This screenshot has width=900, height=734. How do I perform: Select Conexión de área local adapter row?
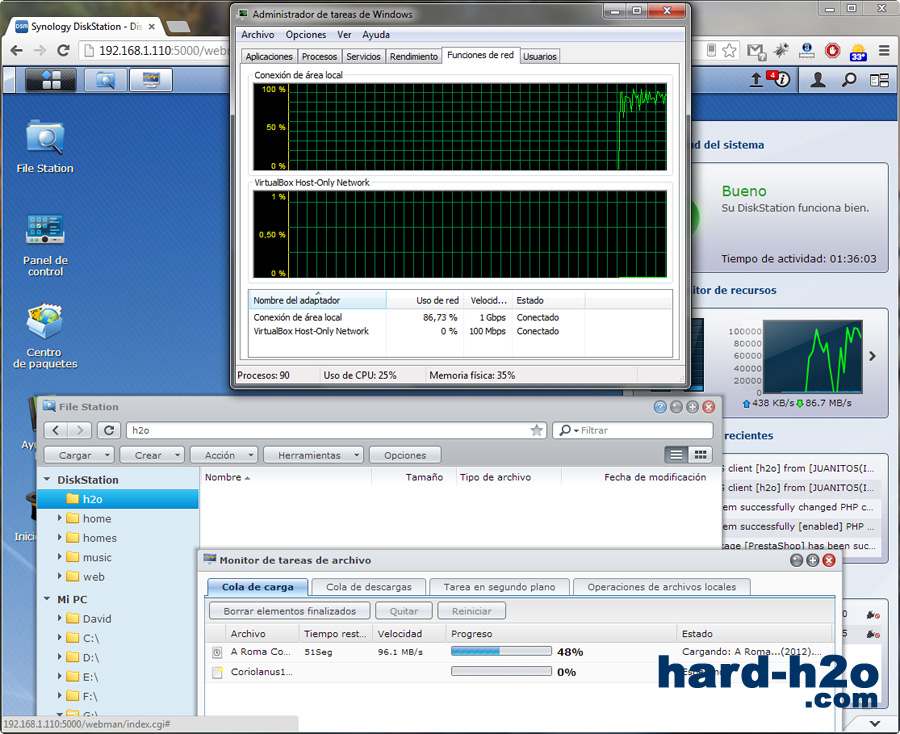[460, 317]
